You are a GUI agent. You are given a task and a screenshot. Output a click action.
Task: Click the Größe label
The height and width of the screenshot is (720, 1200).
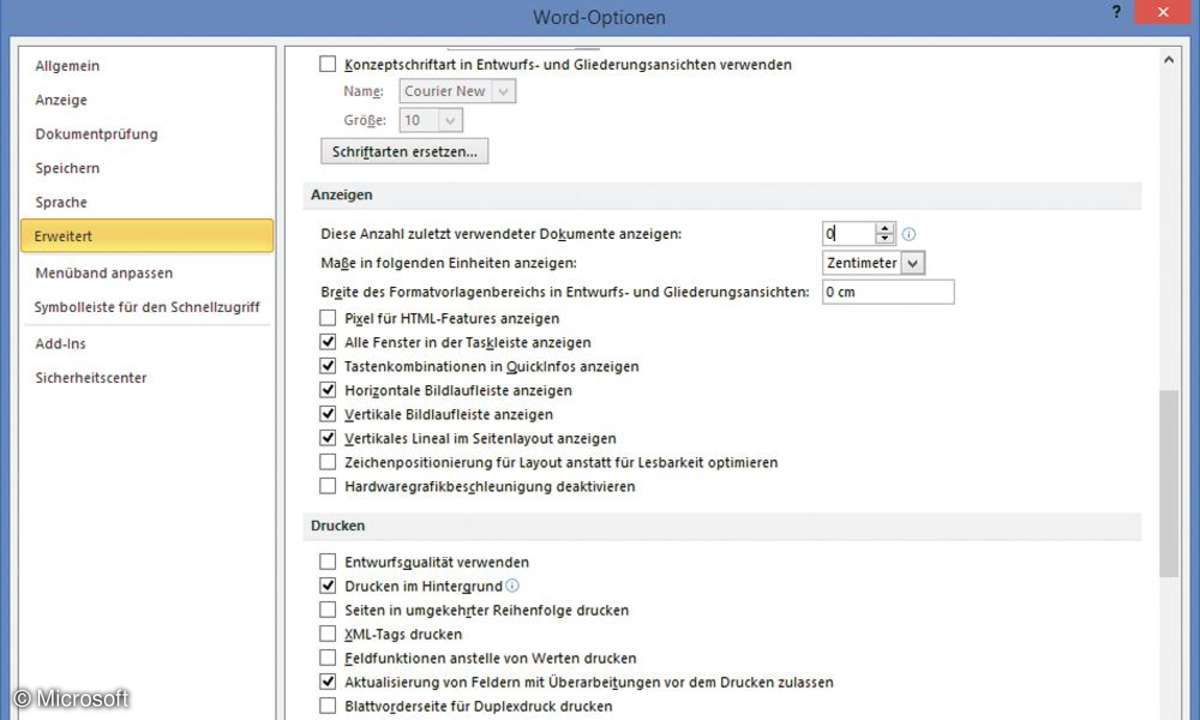tap(364, 120)
